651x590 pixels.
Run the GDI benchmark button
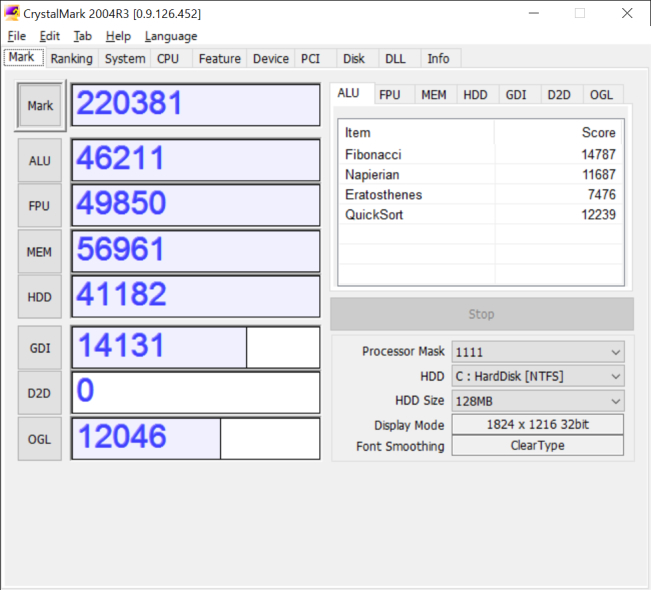pos(39,348)
